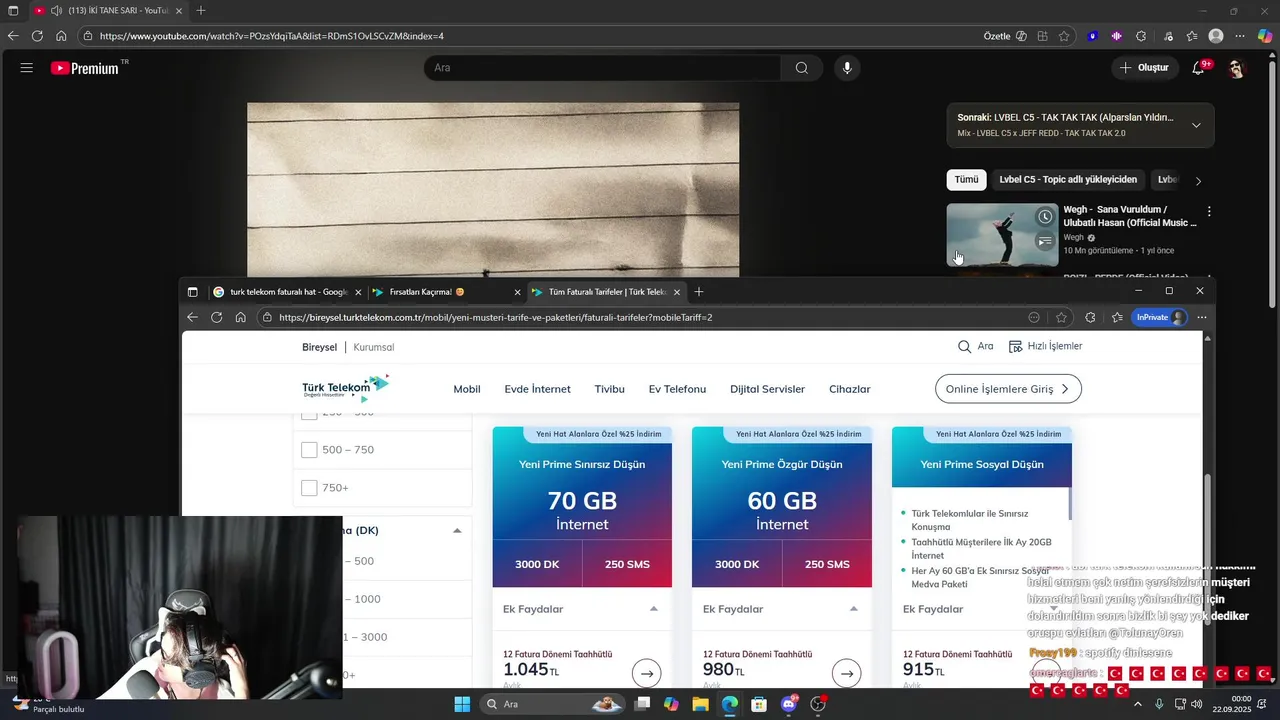Select the Tümü filter chip
Viewport: 1280px width, 720px height.
tap(966, 180)
